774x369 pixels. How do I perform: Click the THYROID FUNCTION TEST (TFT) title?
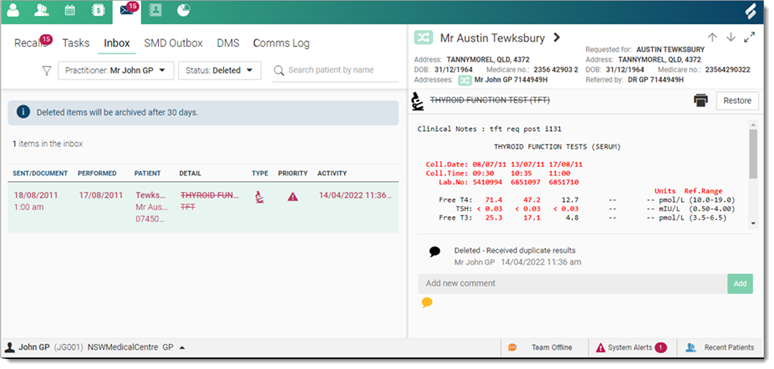(490, 101)
